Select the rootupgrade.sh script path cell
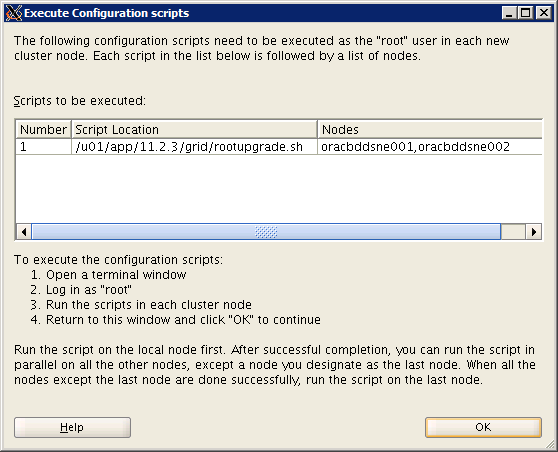This screenshot has height=452, width=558. 194,147
